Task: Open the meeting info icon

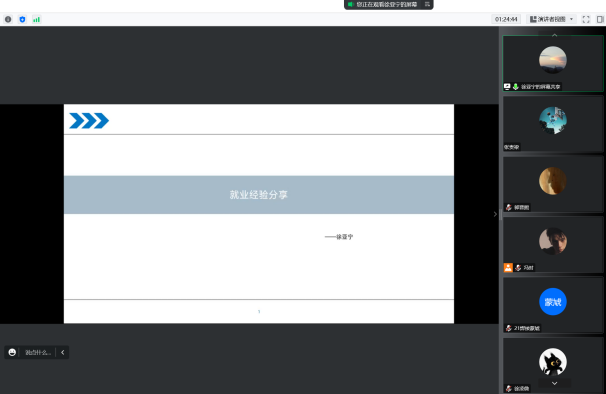Action: coord(8,19)
